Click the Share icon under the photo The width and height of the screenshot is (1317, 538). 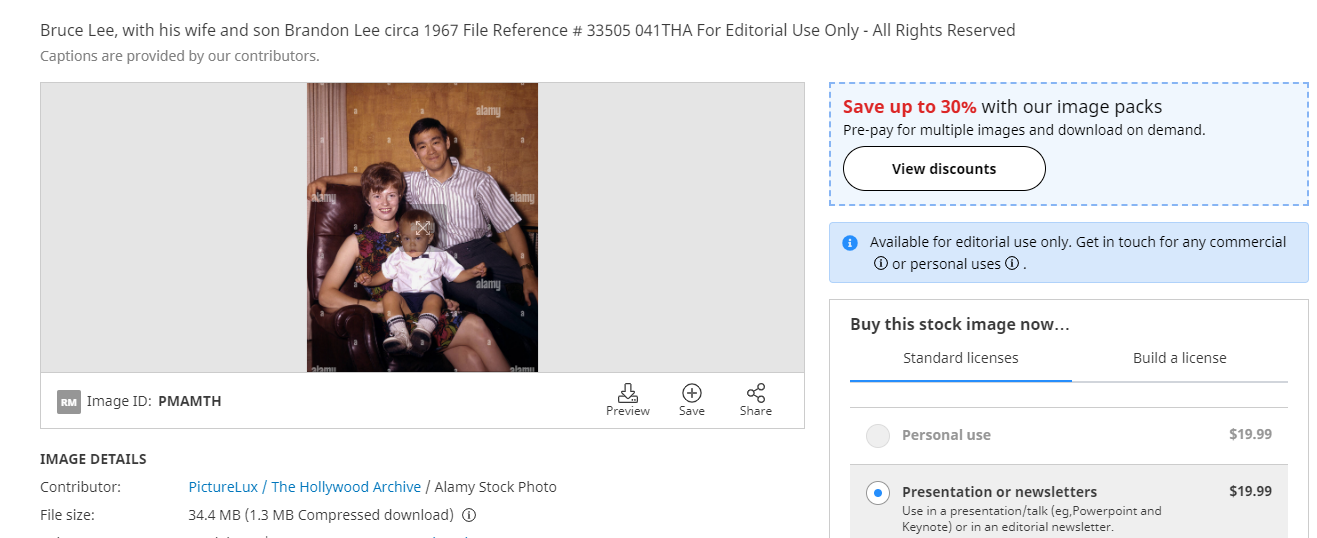pyautogui.click(x=756, y=392)
